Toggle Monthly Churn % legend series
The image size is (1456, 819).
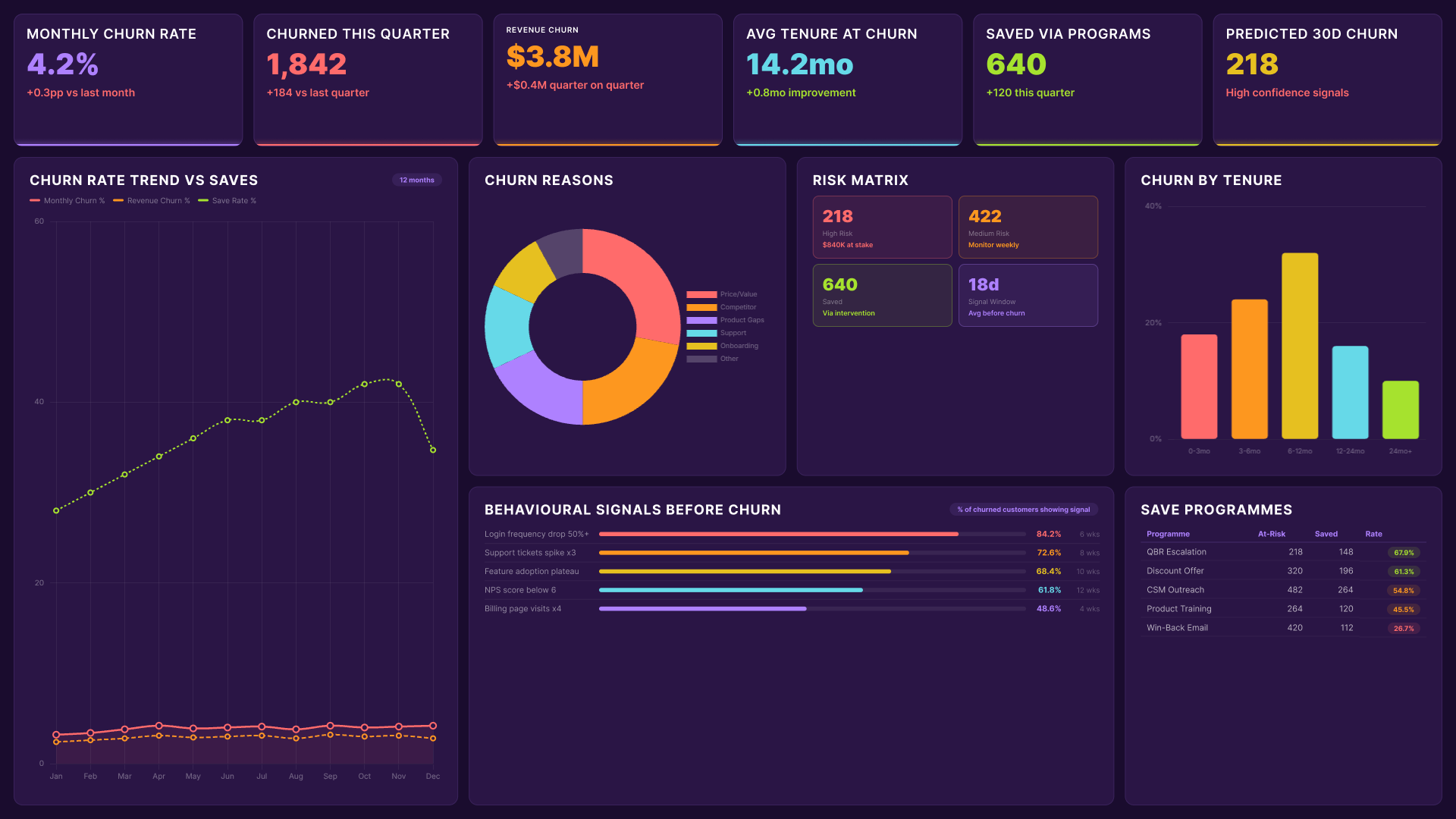pyautogui.click(x=67, y=201)
